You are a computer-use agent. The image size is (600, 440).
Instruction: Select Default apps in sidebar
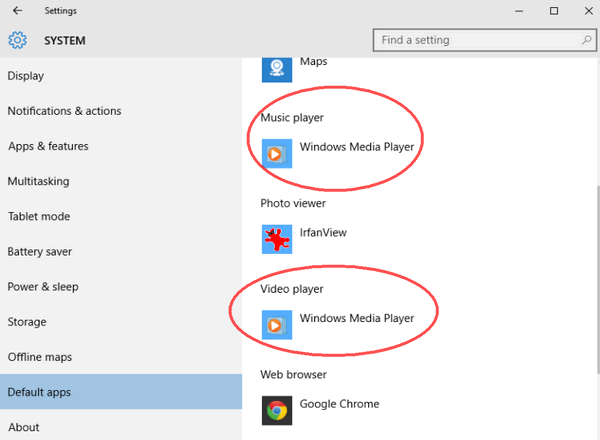click(121, 392)
